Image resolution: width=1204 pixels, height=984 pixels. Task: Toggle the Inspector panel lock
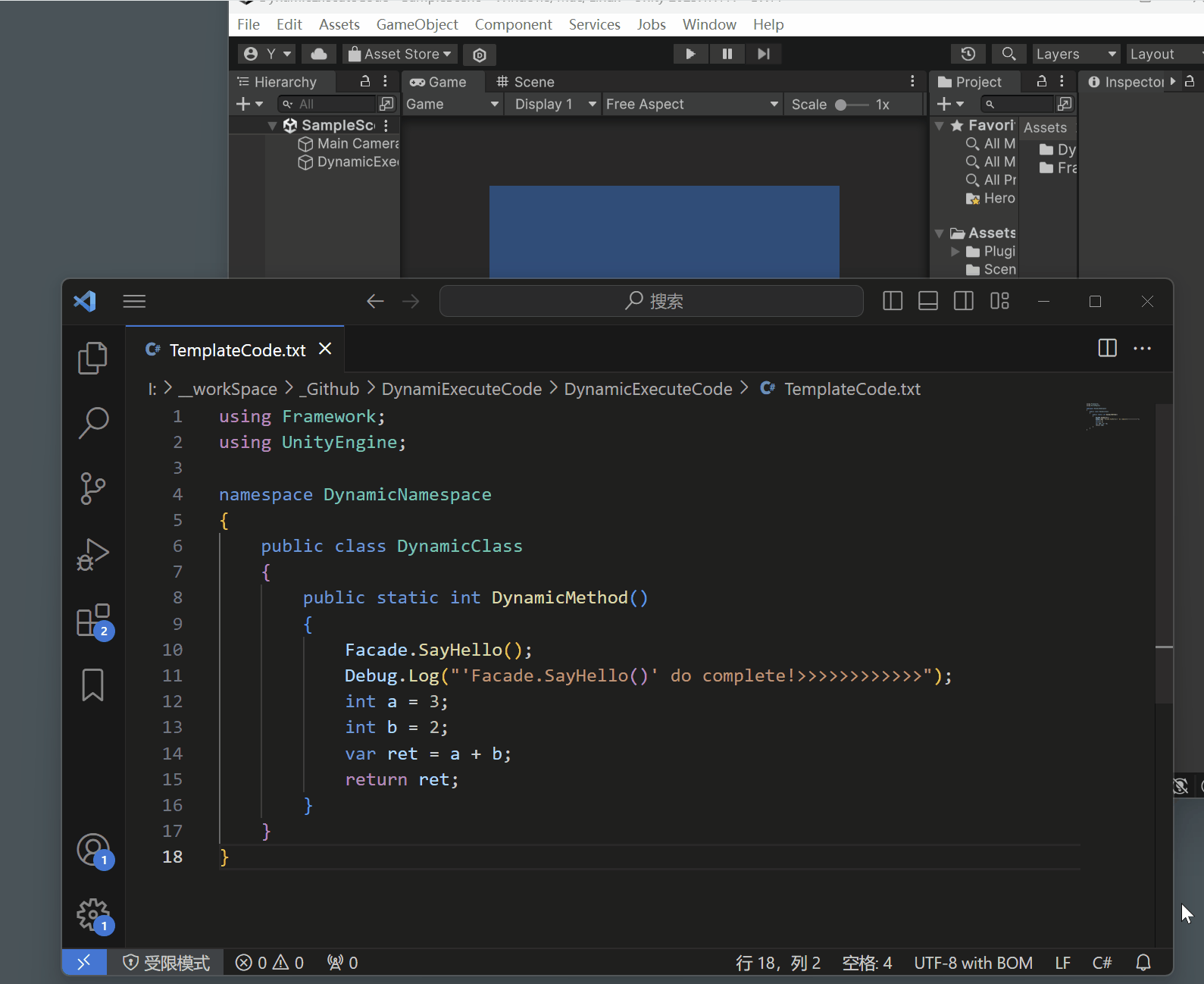click(x=1190, y=81)
